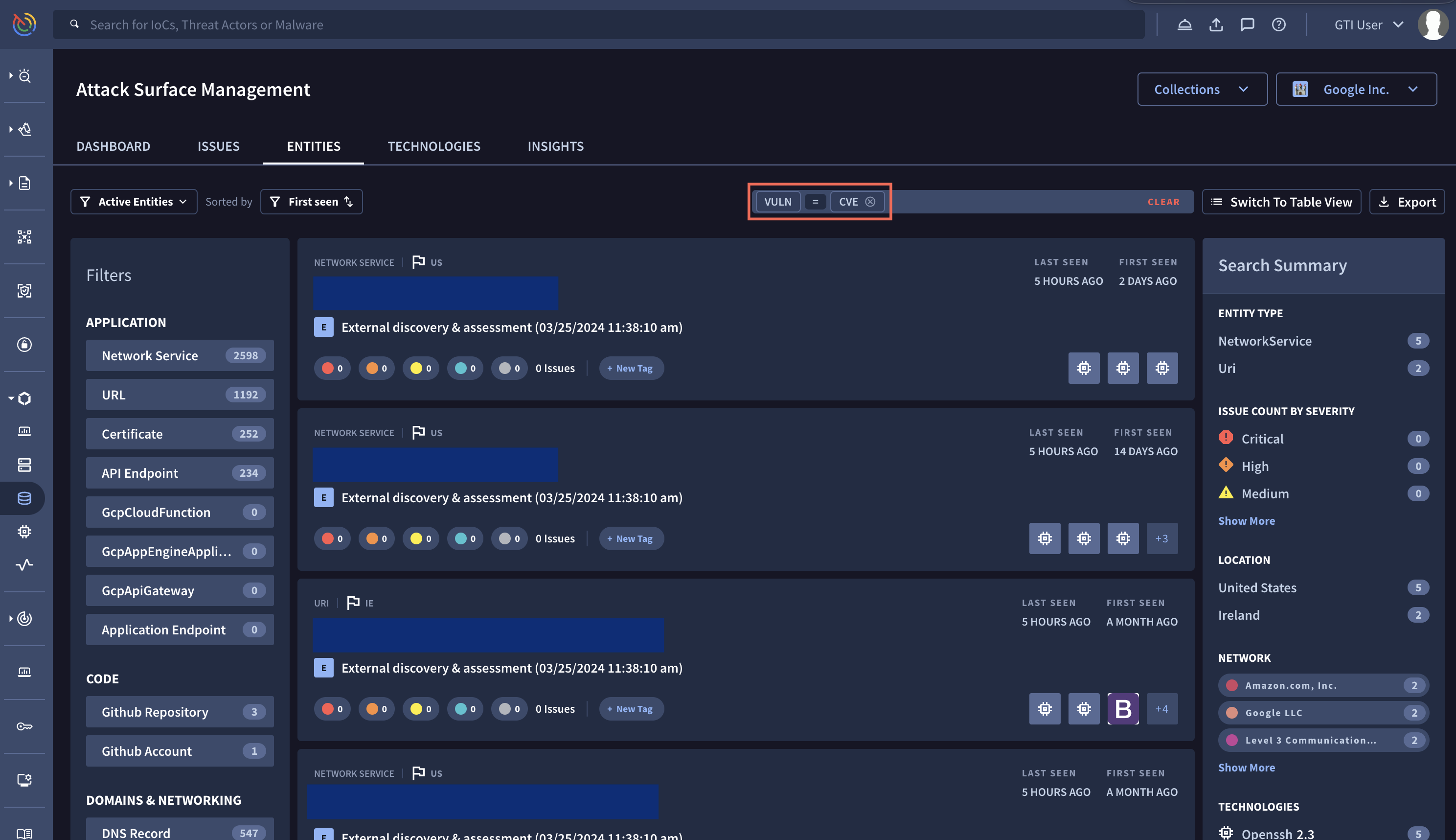Click the settings gear icon on first entity
Viewport: 1456px width, 840px height.
tap(1084, 368)
